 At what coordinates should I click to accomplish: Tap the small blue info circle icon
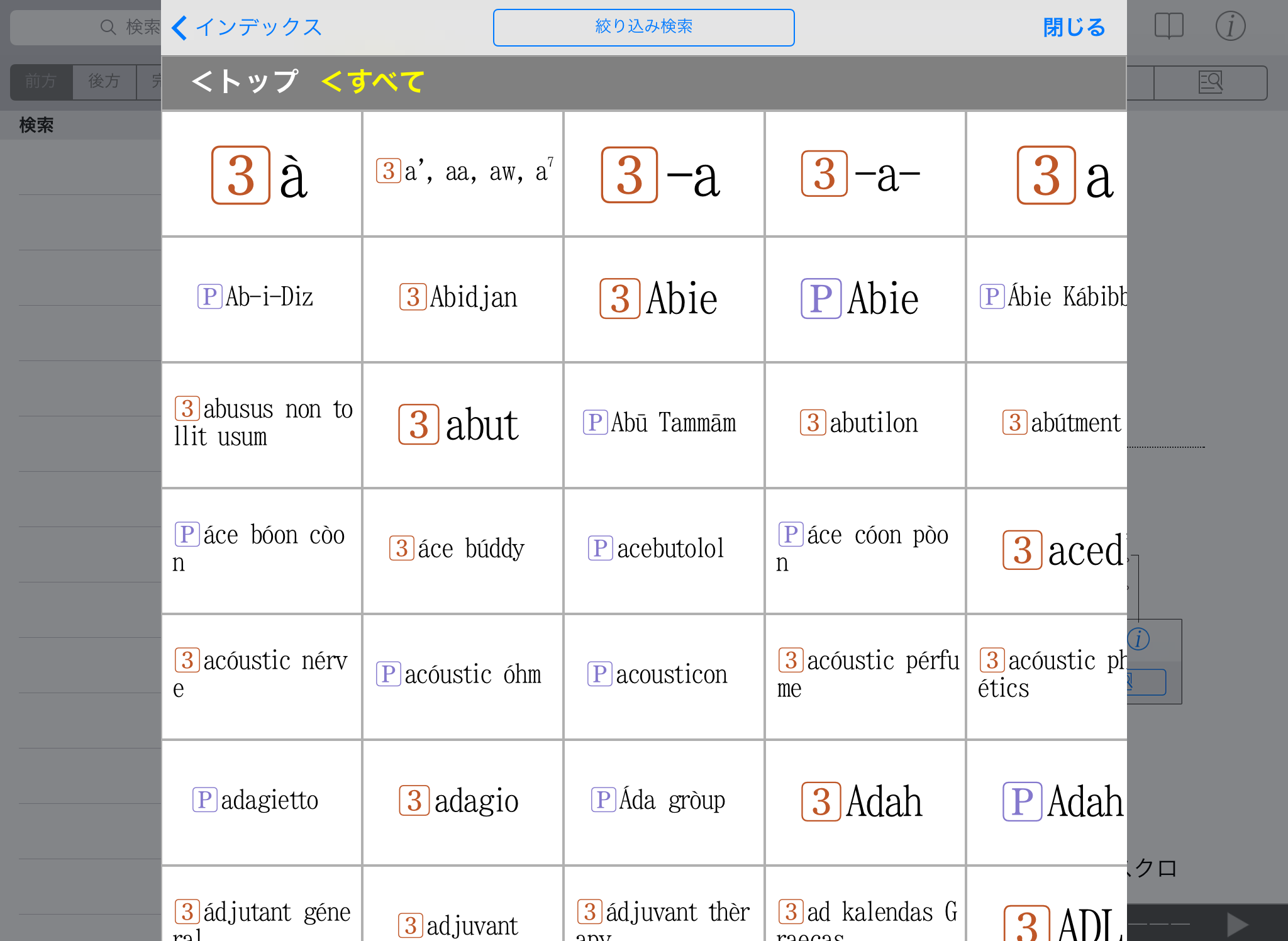1138,639
